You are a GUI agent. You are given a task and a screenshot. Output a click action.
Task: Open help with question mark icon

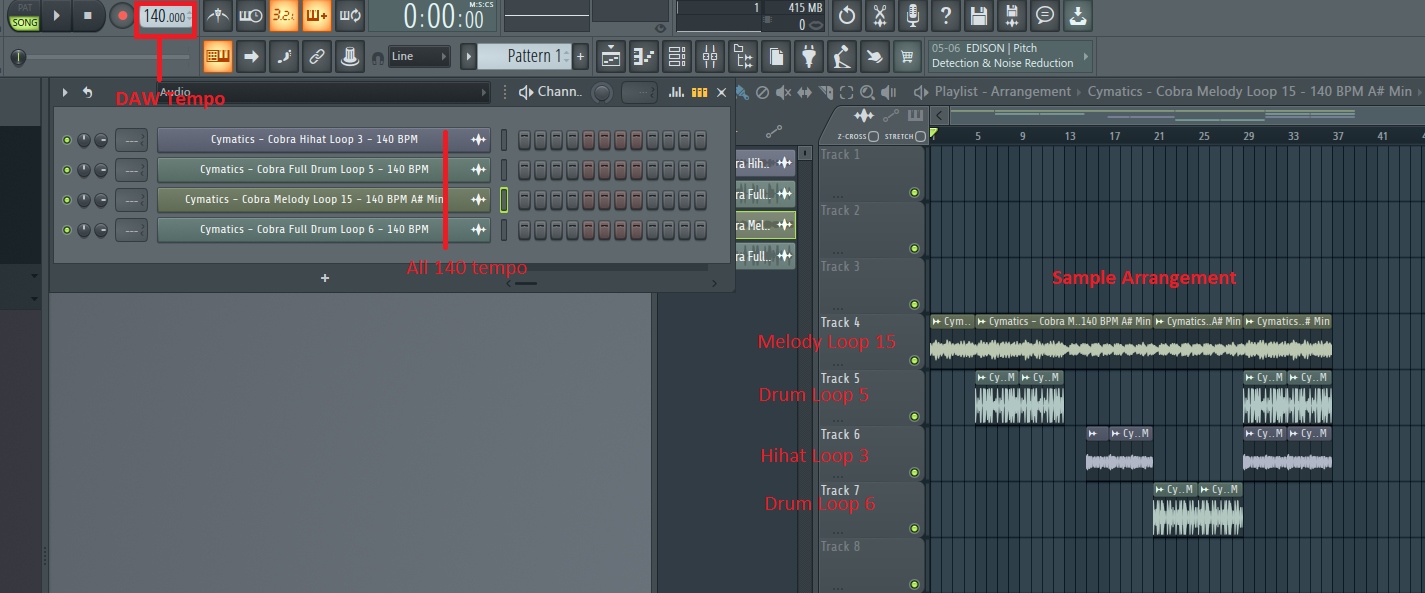946,16
